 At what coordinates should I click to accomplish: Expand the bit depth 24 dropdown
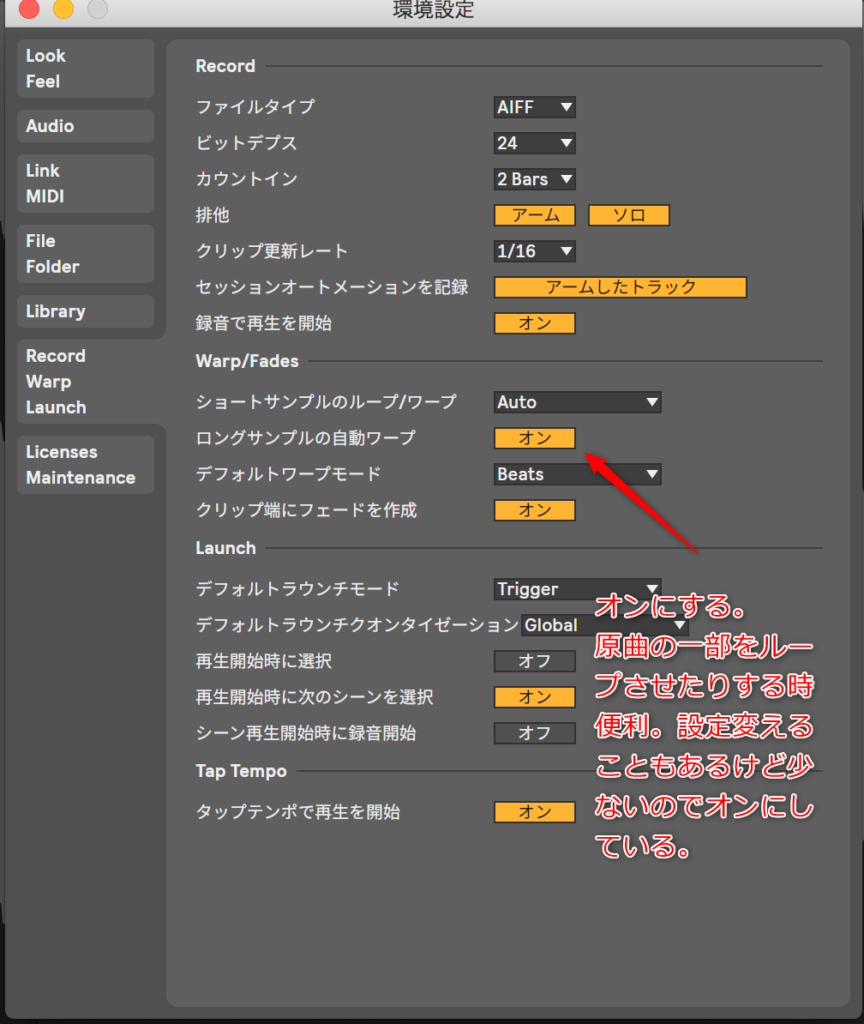[535, 143]
